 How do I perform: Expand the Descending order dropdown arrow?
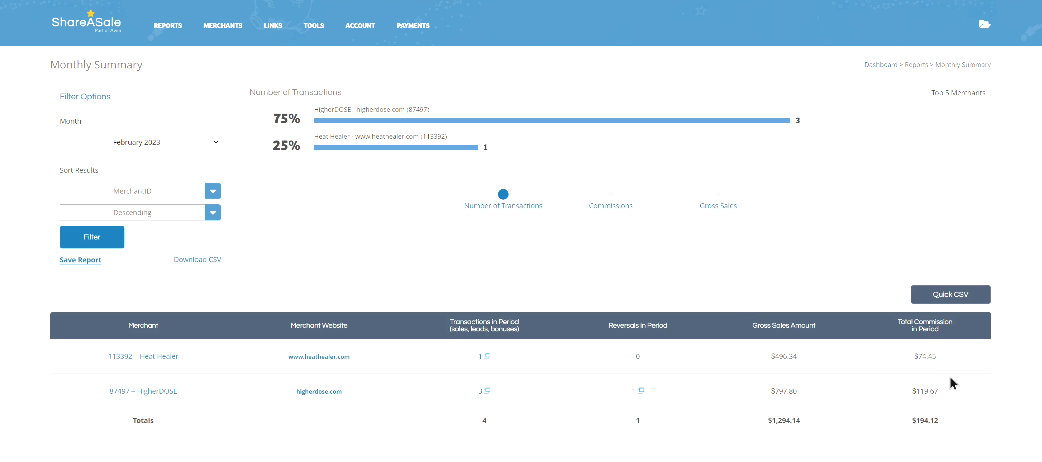(x=213, y=213)
